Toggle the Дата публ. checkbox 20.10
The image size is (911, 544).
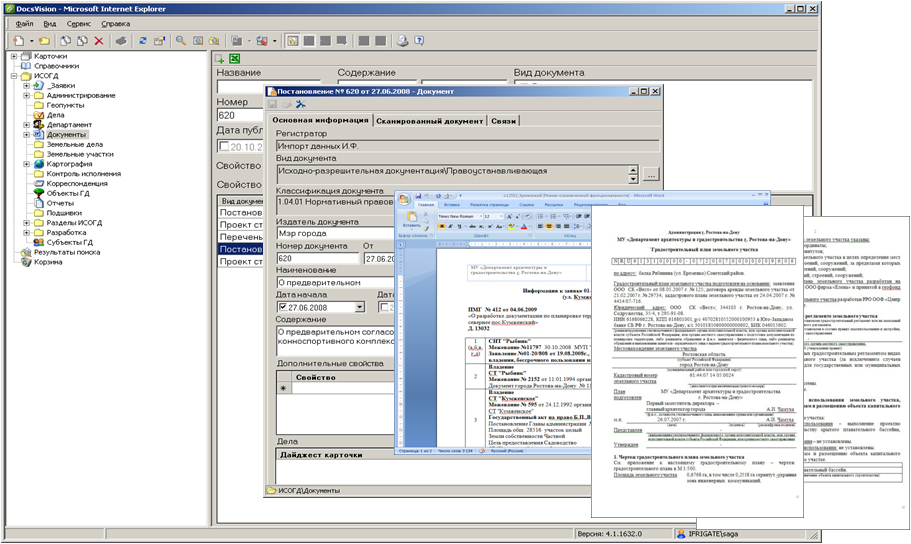pyautogui.click(x=224, y=146)
